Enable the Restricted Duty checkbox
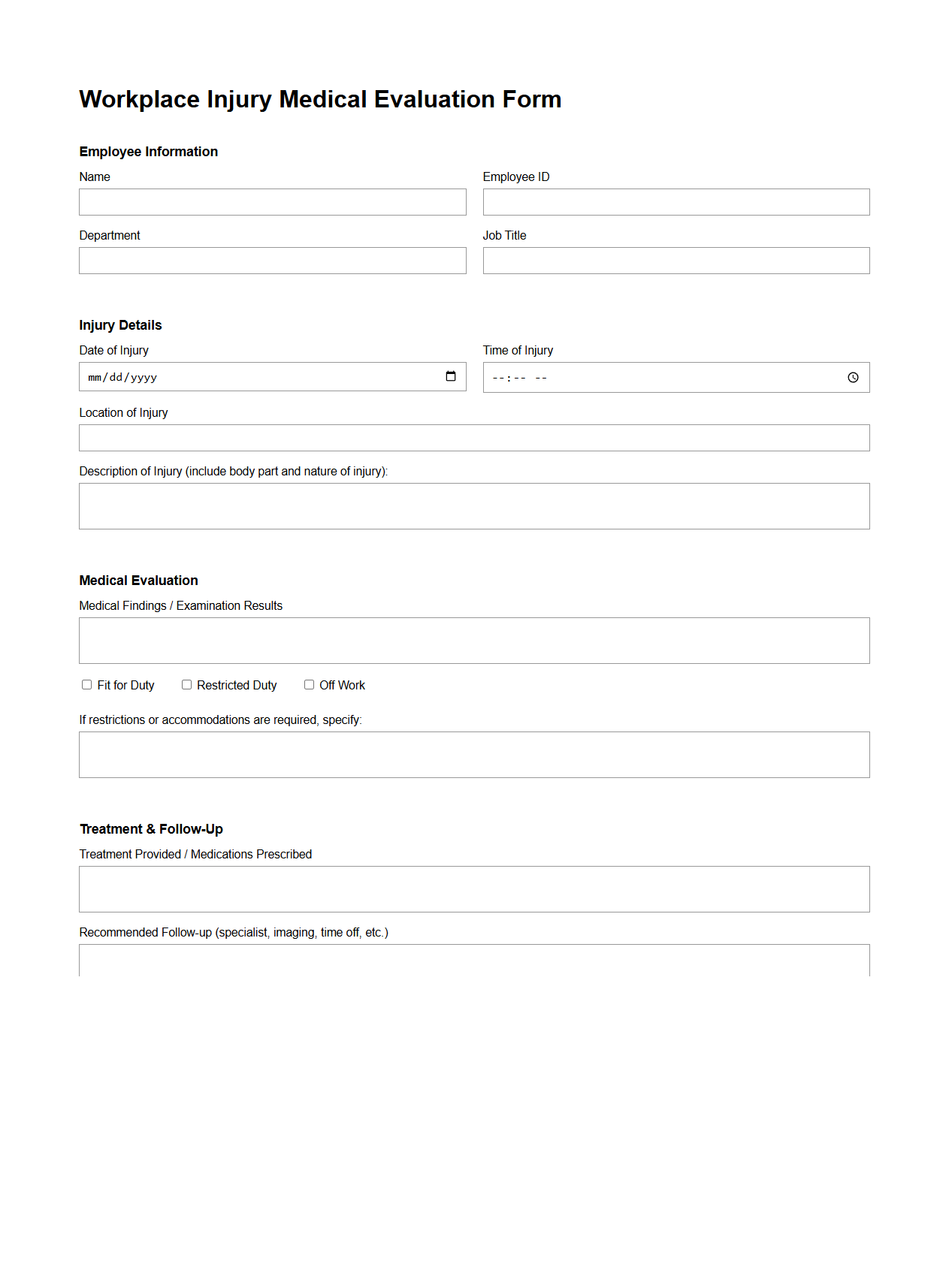This screenshot has width=949, height=1288. point(186,684)
